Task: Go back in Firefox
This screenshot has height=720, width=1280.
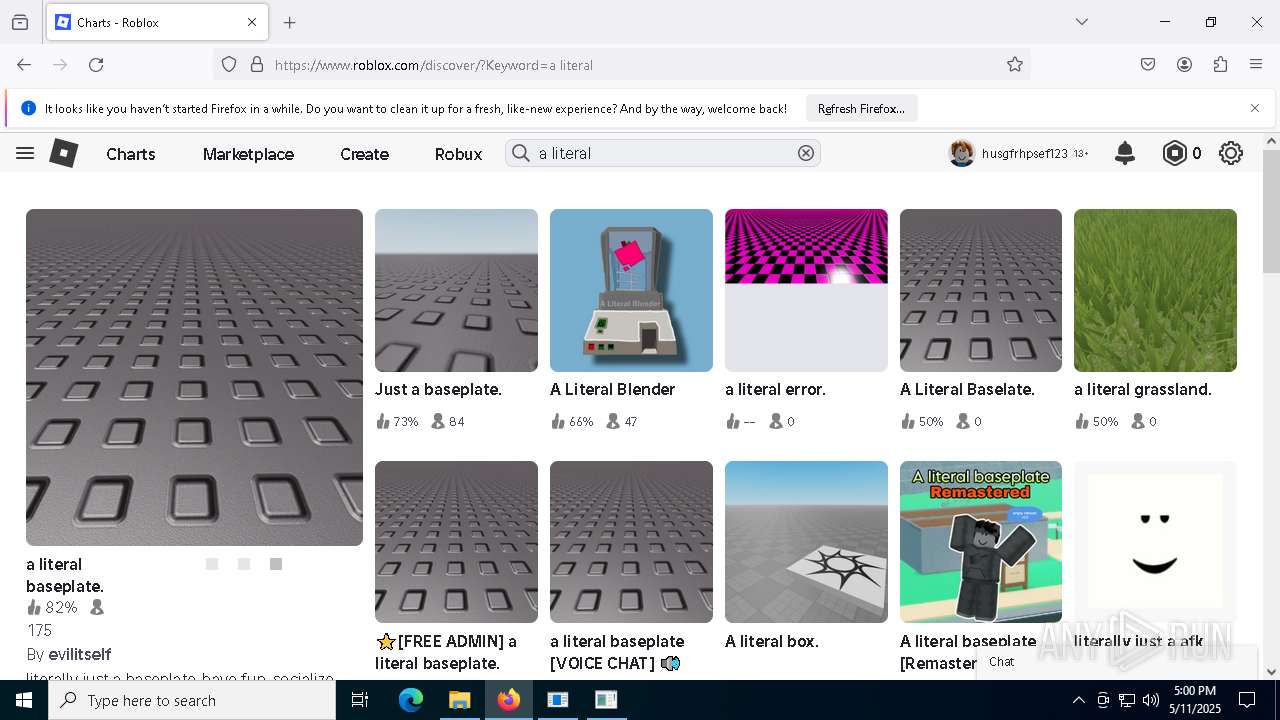Action: 24,64
